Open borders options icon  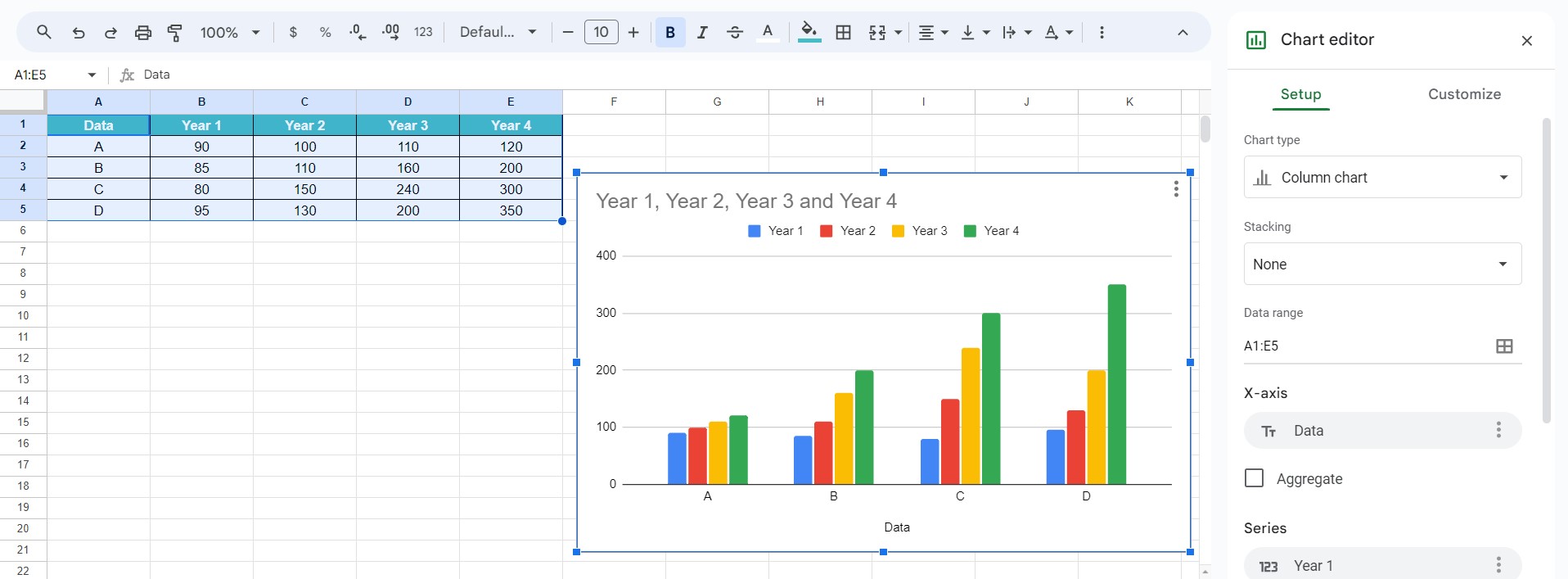click(843, 33)
